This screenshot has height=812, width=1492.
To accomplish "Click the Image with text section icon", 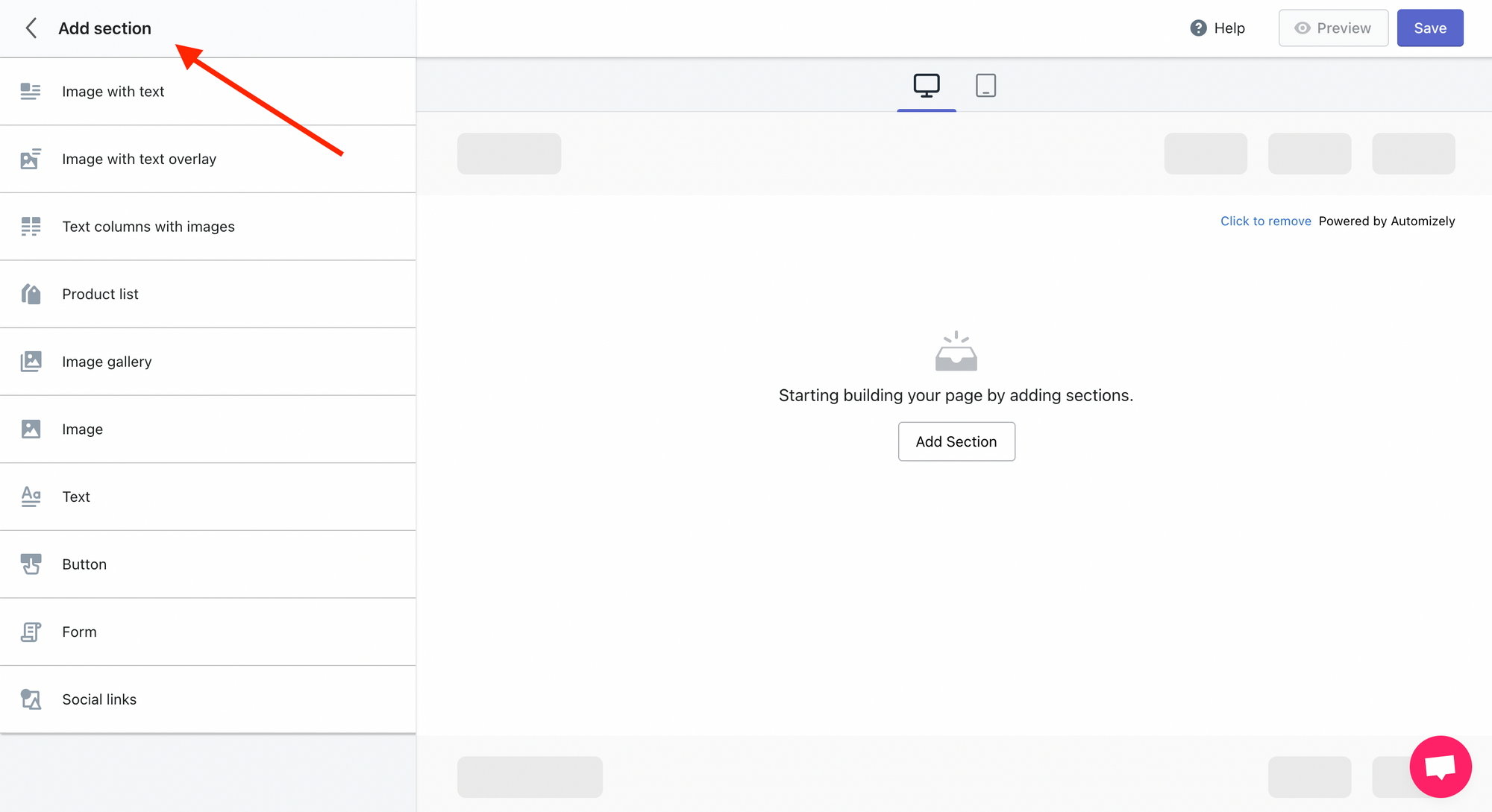I will click(31, 92).
